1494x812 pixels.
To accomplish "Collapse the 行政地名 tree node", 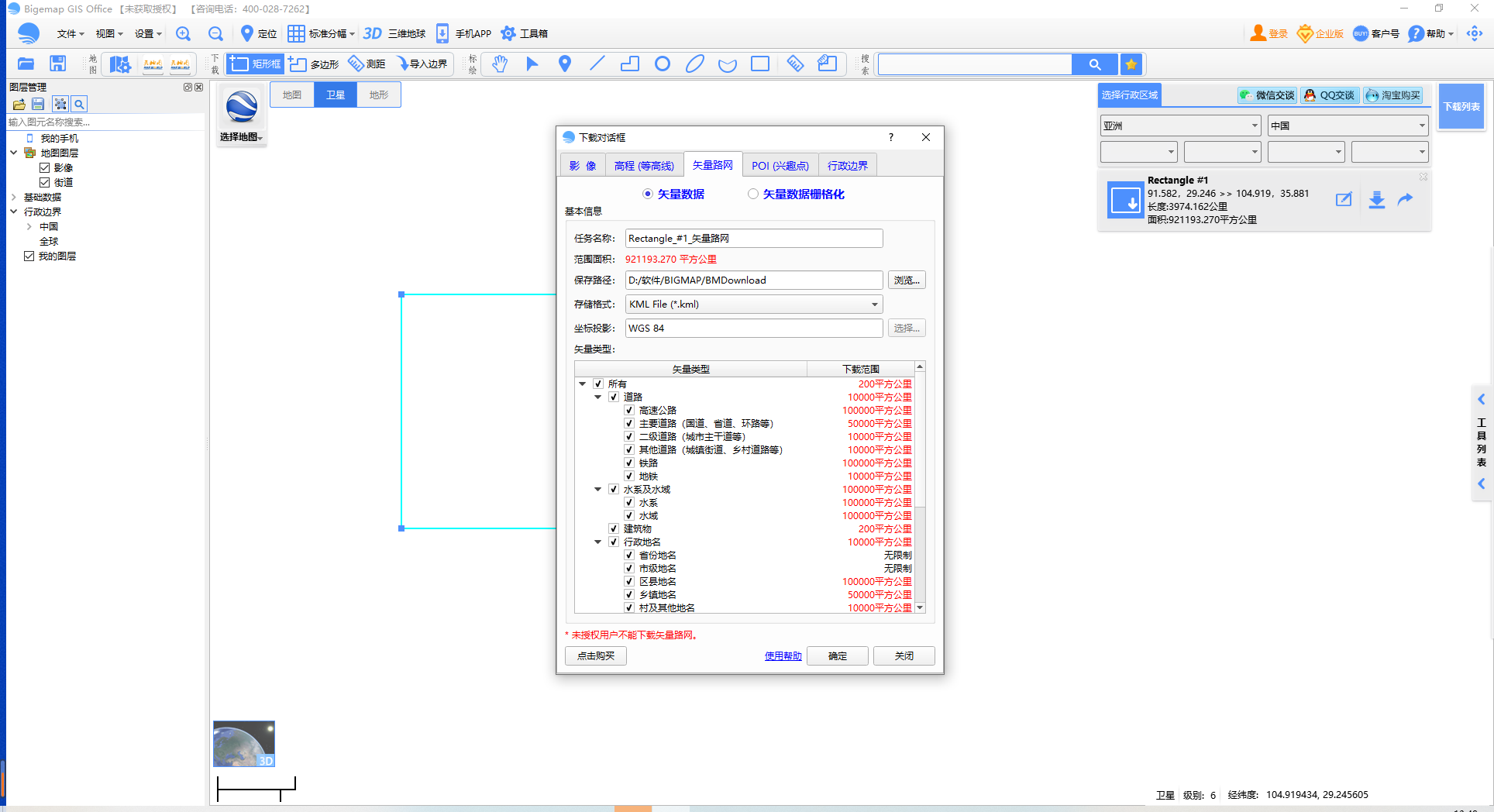I will click(x=598, y=542).
